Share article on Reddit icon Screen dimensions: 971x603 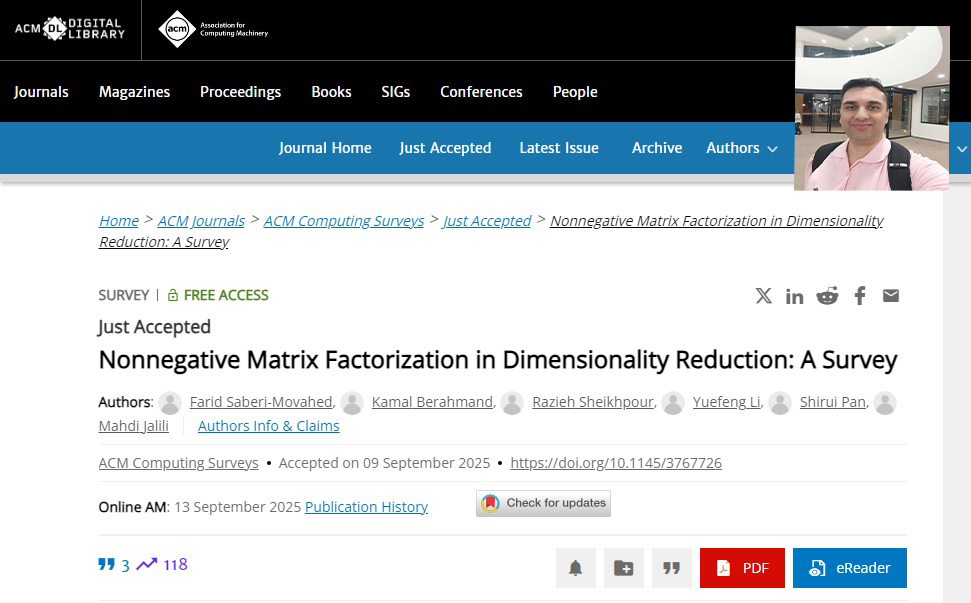click(827, 296)
